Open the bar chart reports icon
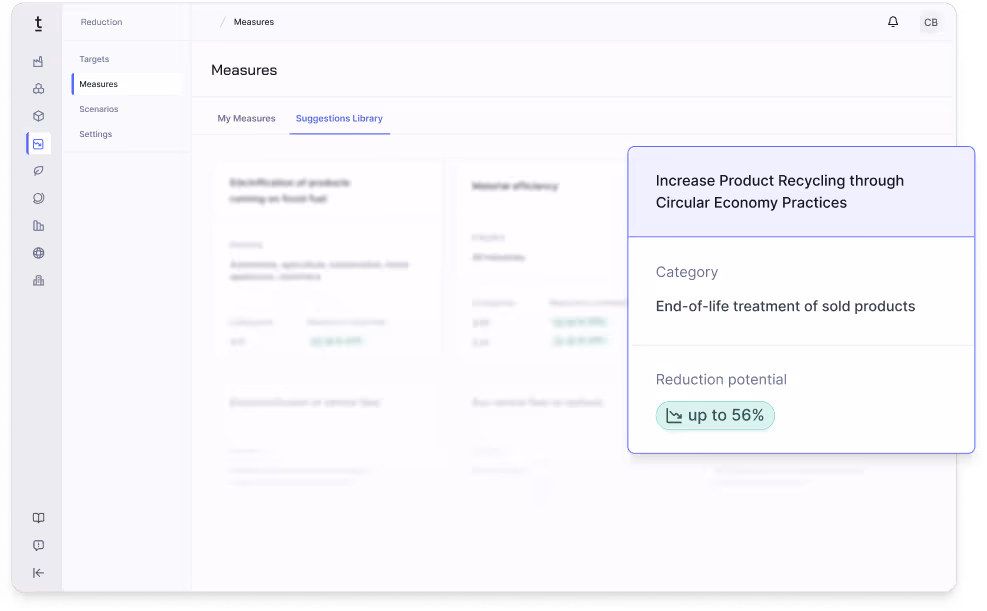Viewport: 987px width, 611px height. coord(38,225)
